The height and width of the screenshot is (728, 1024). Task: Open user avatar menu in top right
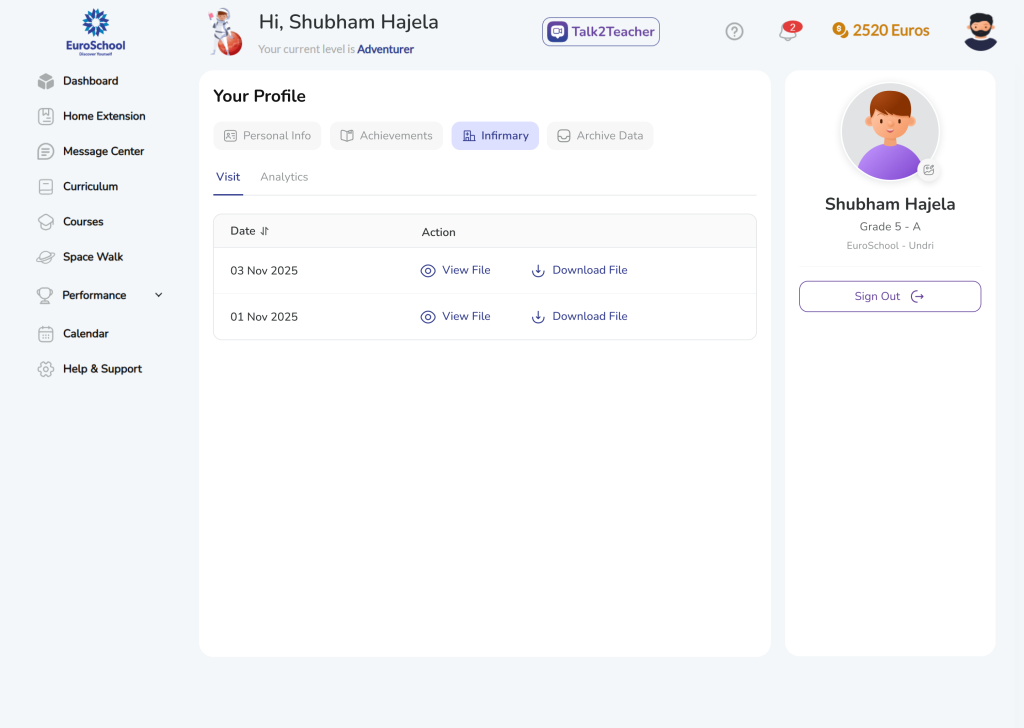[980, 32]
